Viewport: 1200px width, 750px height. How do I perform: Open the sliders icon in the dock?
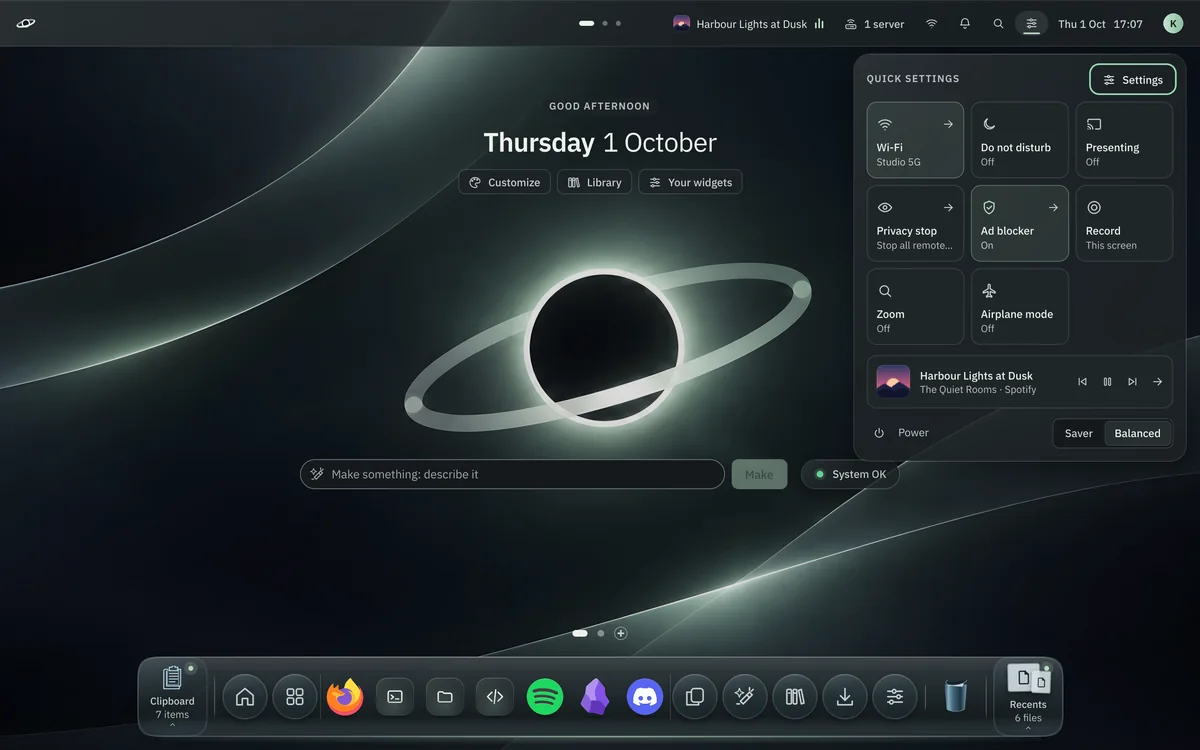(895, 697)
